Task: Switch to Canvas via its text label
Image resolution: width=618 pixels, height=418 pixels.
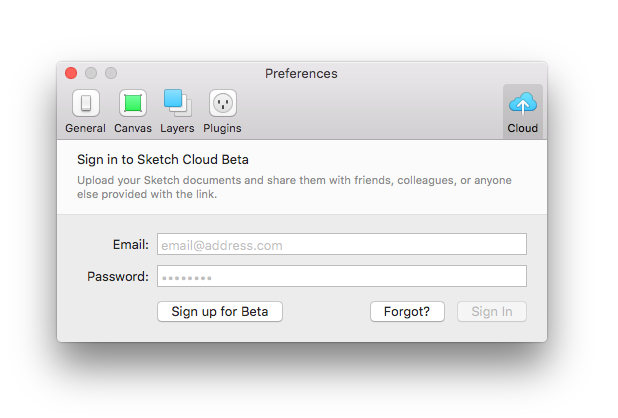Action: [133, 128]
